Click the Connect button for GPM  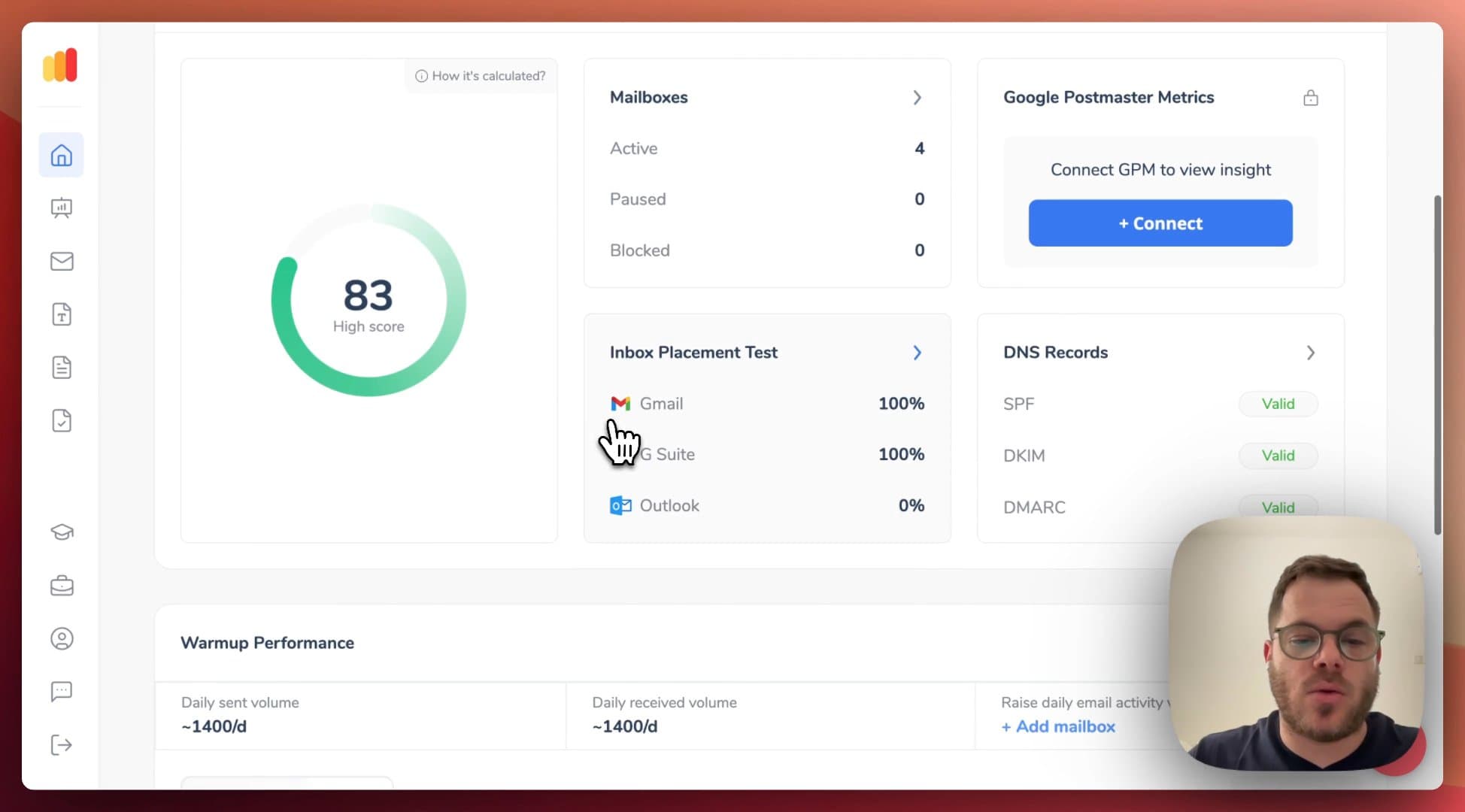tap(1160, 223)
